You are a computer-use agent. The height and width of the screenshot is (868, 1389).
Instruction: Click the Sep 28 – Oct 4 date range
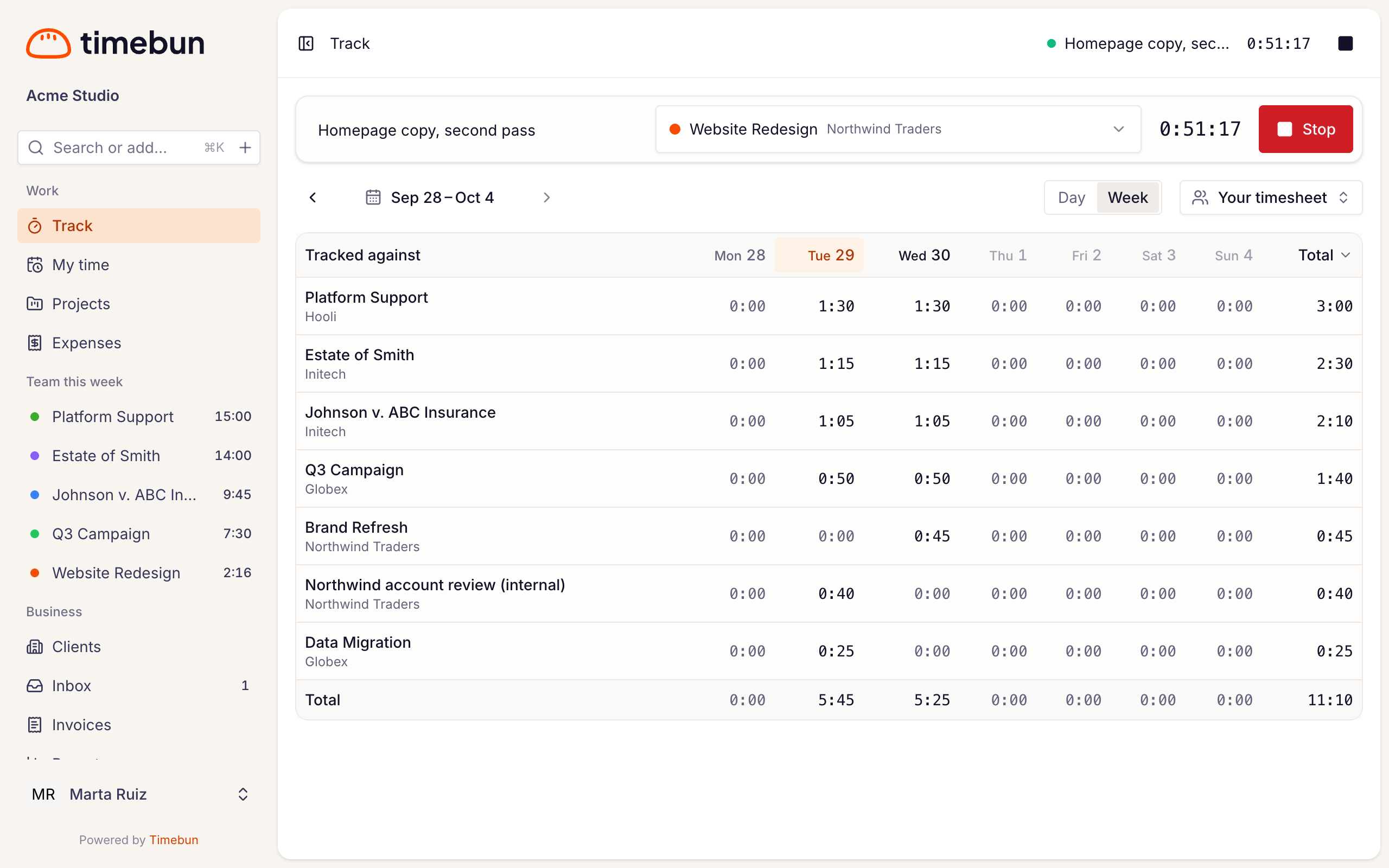(442, 197)
